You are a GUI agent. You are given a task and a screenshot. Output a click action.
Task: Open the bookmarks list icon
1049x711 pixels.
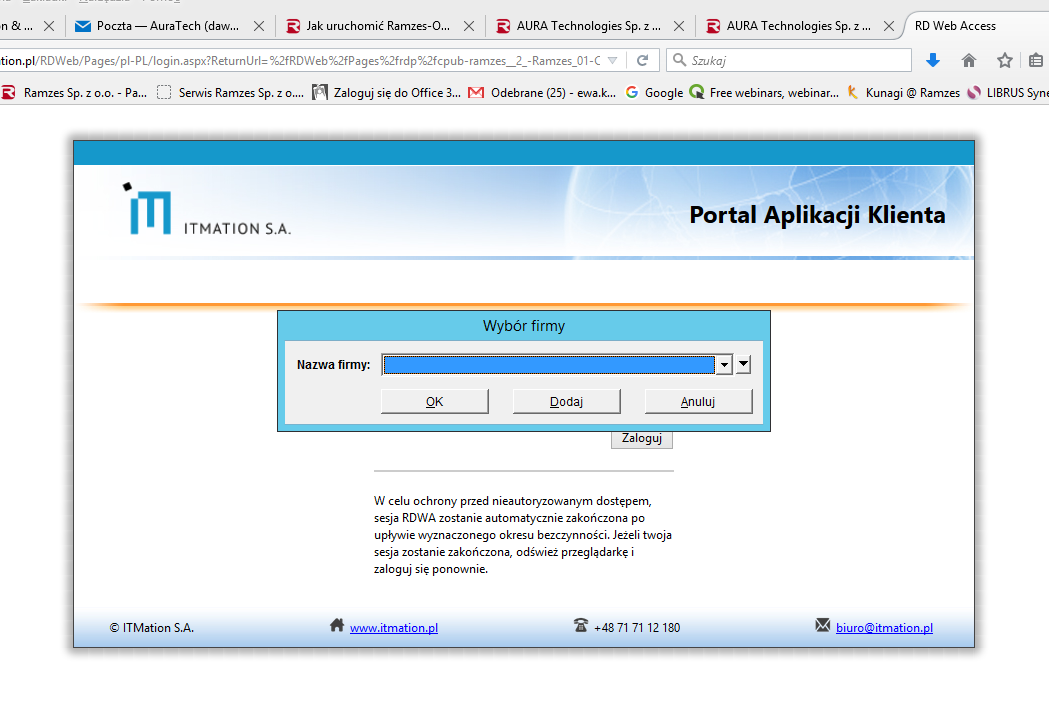pyautogui.click(x=1036, y=61)
